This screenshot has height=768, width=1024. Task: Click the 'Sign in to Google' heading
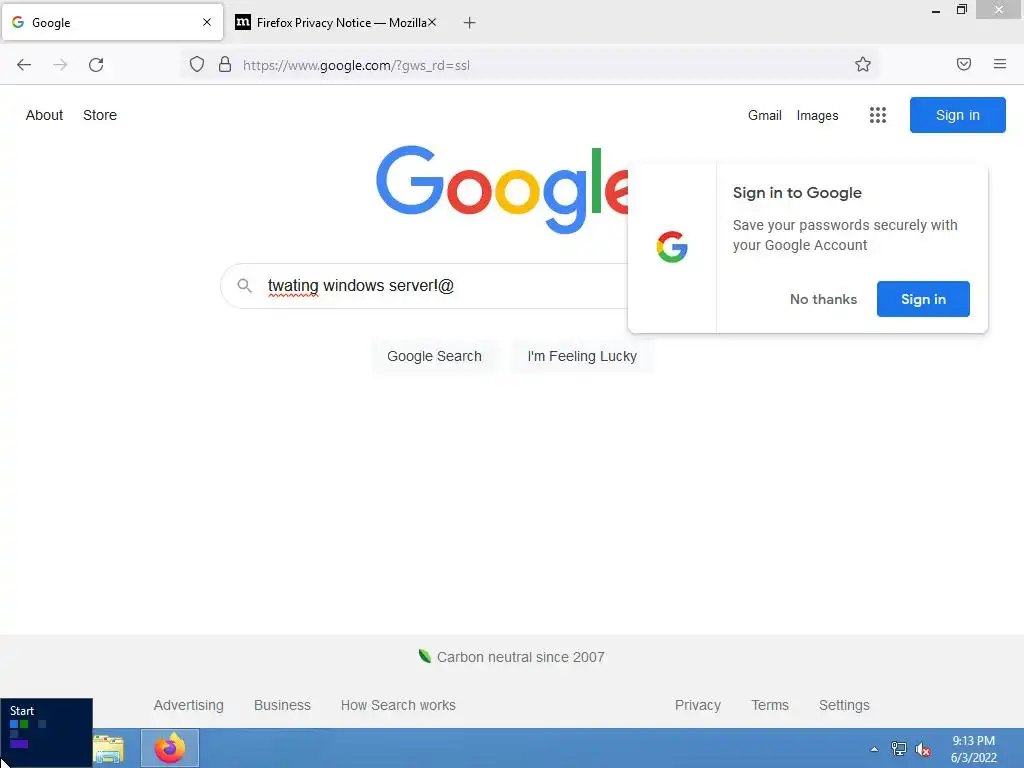point(797,193)
